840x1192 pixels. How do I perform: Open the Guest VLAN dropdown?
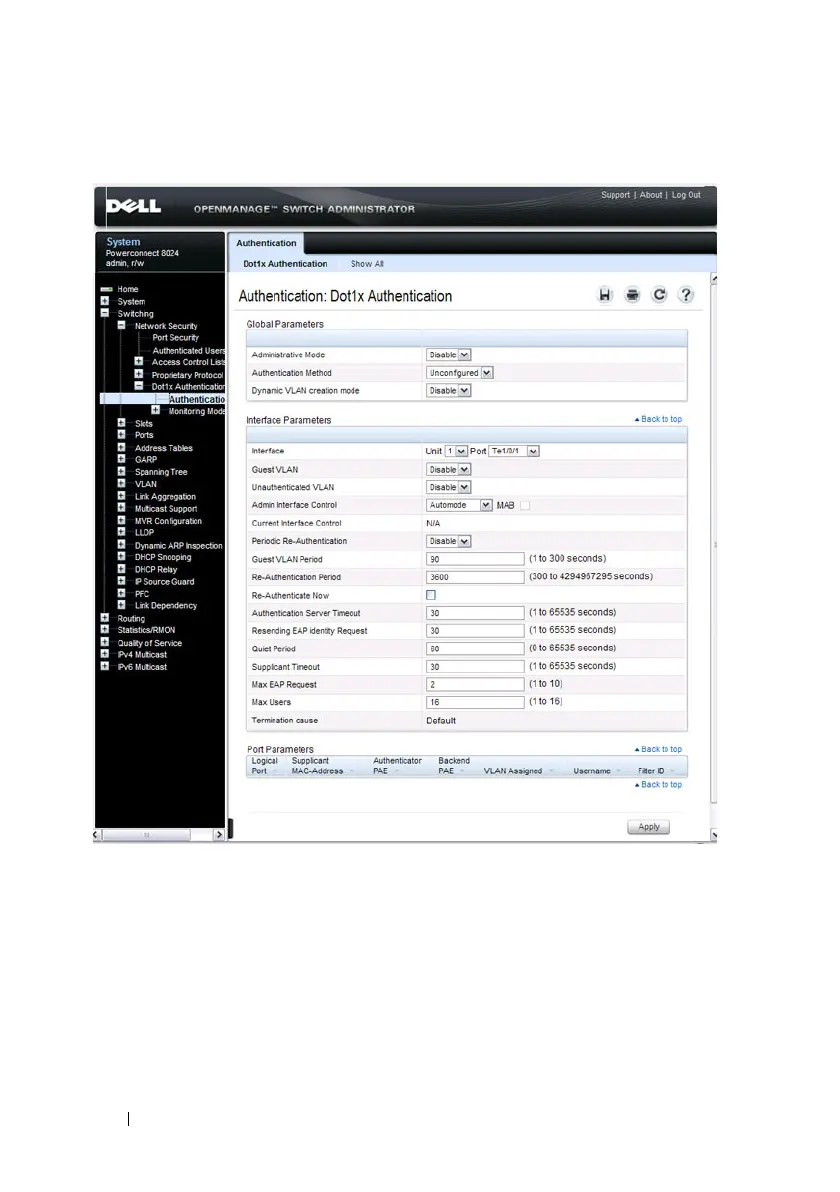[x=449, y=470]
